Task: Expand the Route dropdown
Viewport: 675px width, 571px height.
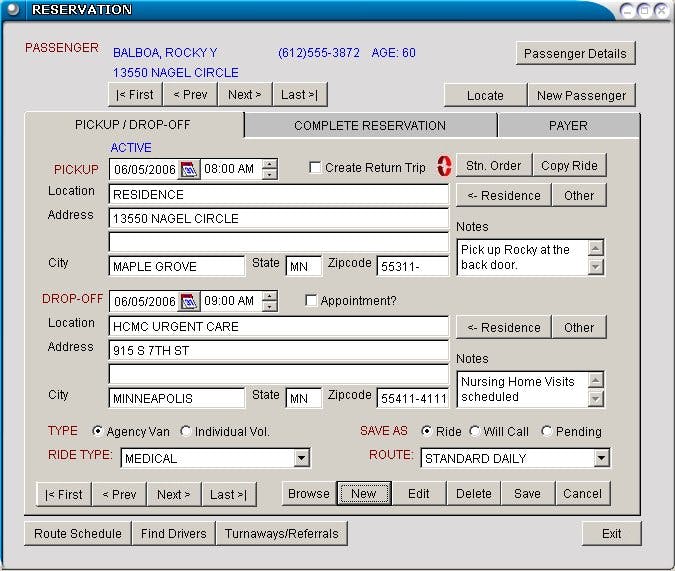Action: coord(601,458)
